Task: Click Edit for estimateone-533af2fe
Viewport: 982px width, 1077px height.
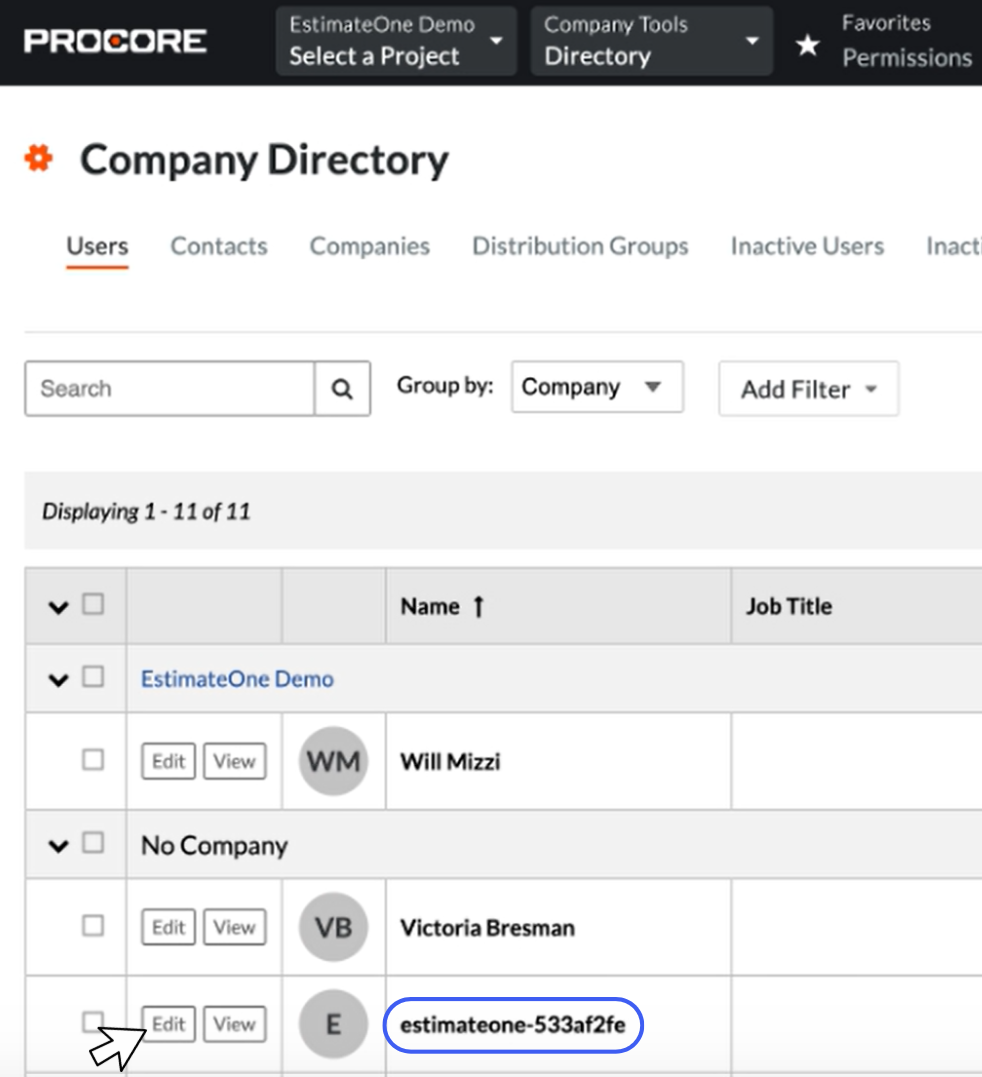Action: point(168,1024)
